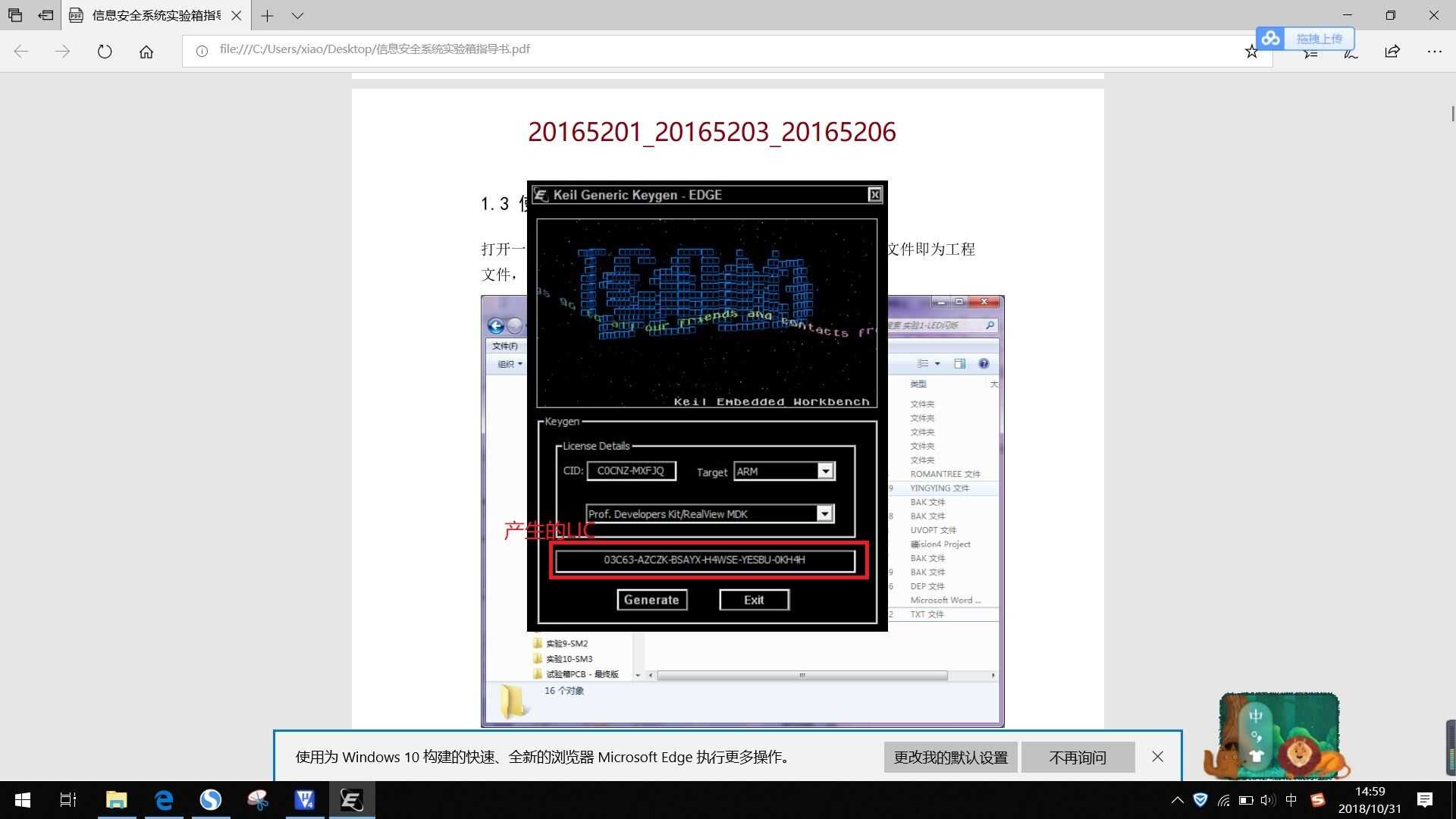Click the Edge forward navigation arrow
The width and height of the screenshot is (1456, 819).
(x=63, y=52)
